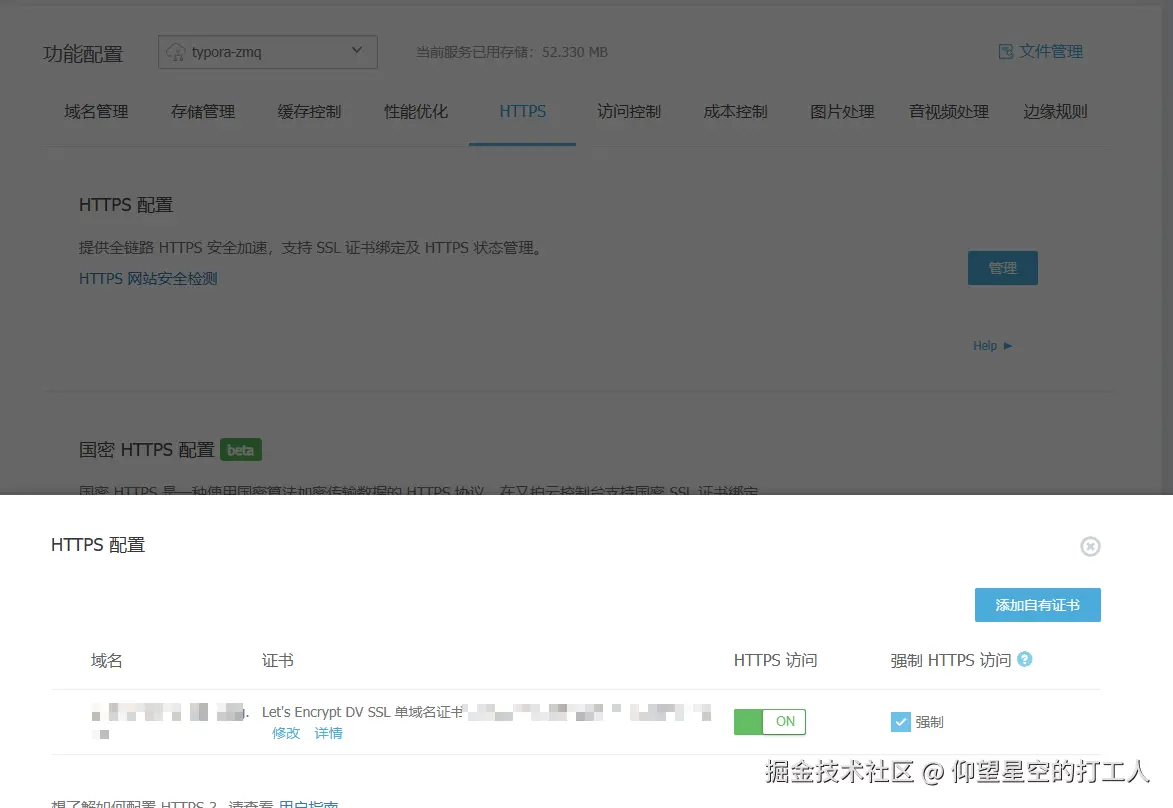
Task: Switch to the 图片处理 tab
Action: (x=842, y=111)
